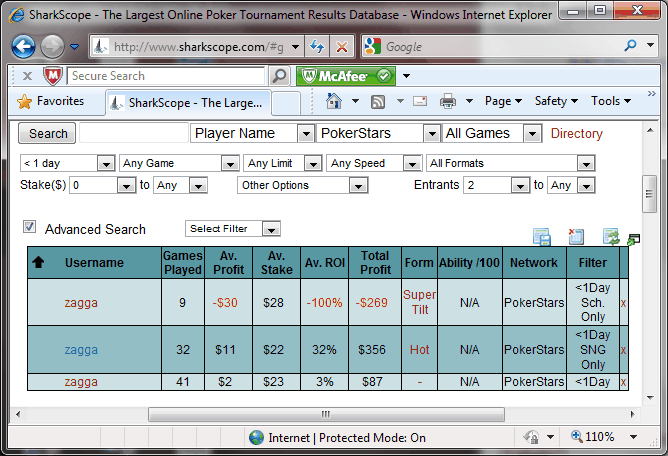Click the save results table icon
This screenshot has width=668, height=456.
pyautogui.click(x=541, y=237)
